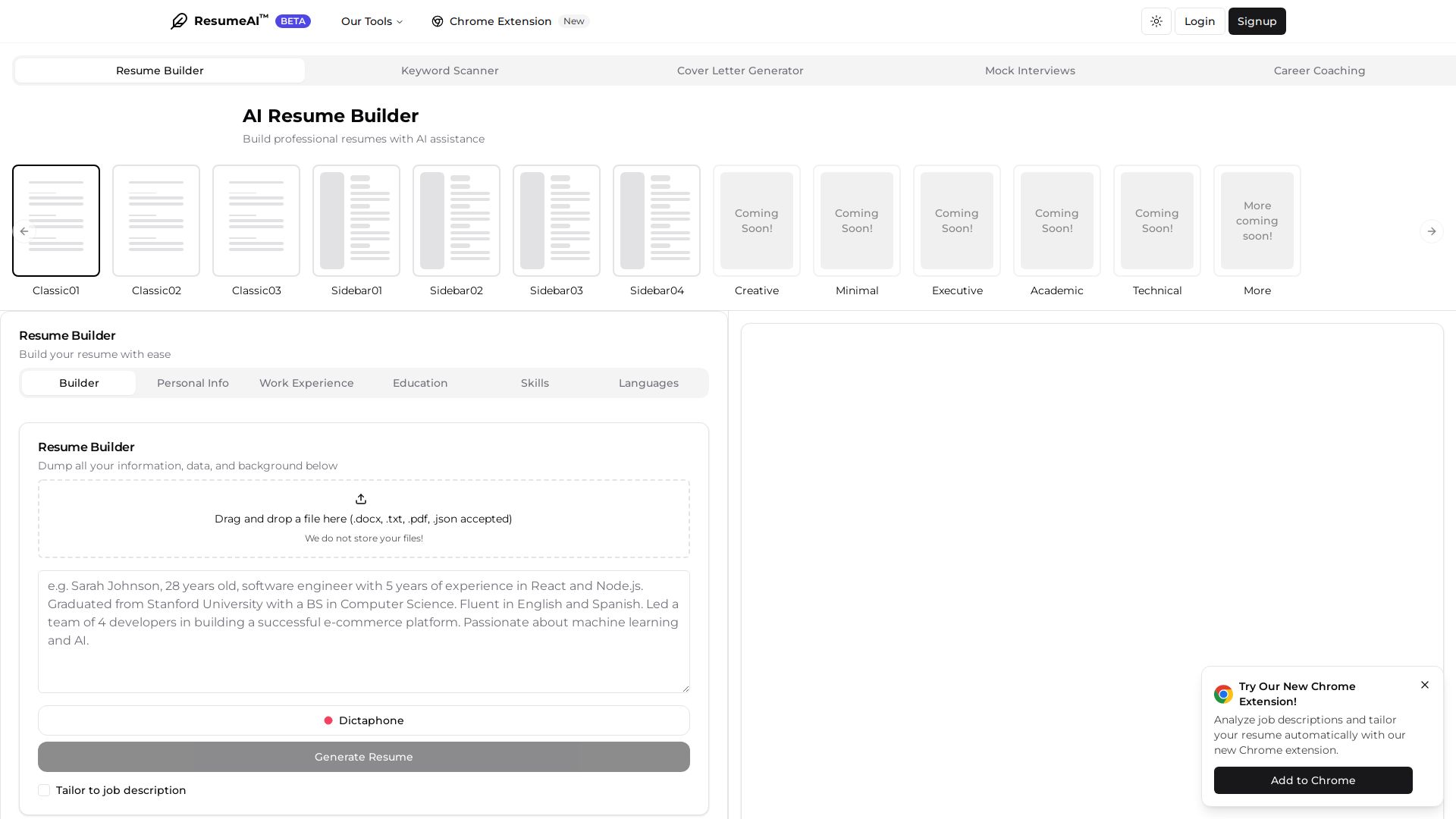
Task: Click the Signup button
Action: pyautogui.click(x=1257, y=21)
